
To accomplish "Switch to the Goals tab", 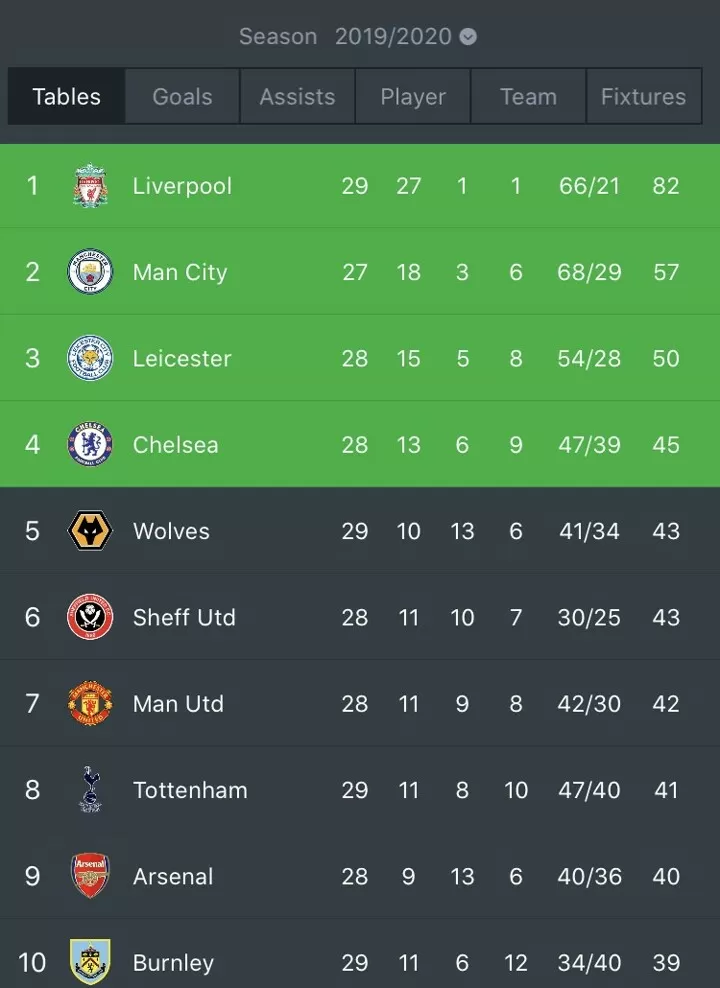I will tap(182, 96).
